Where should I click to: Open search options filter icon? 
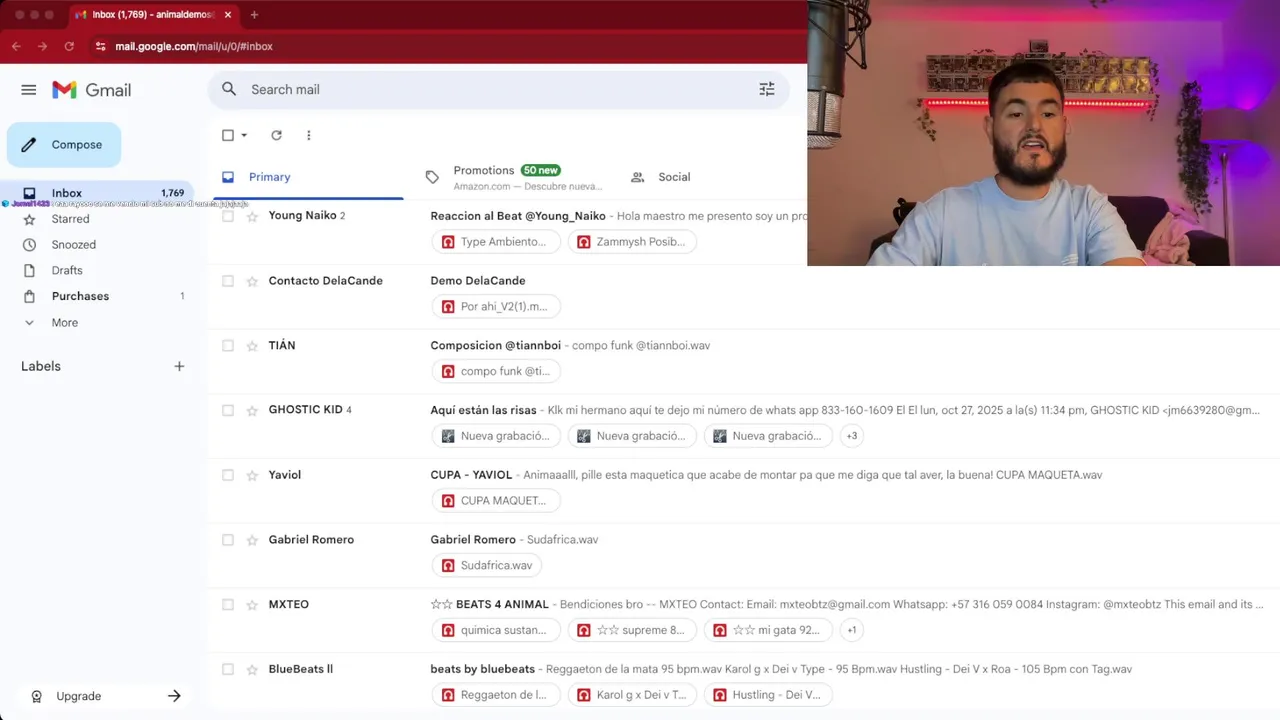767,89
